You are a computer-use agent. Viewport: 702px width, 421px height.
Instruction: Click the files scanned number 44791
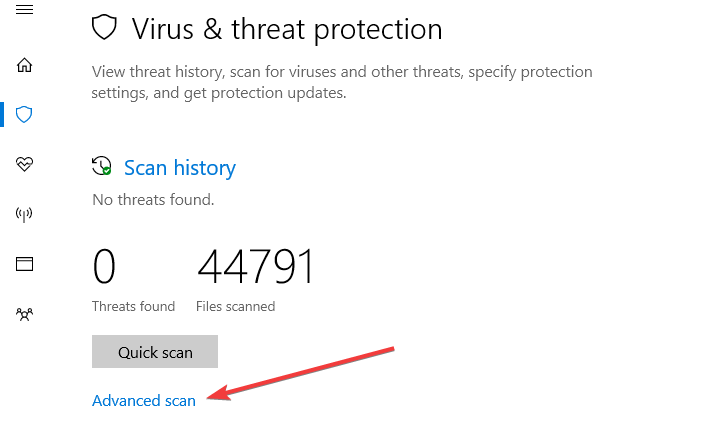[x=256, y=268]
